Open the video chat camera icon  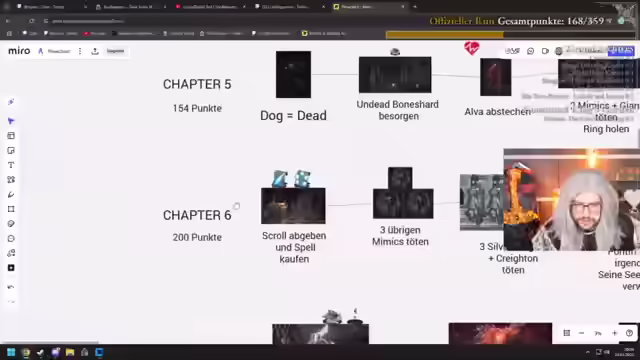tap(545, 51)
